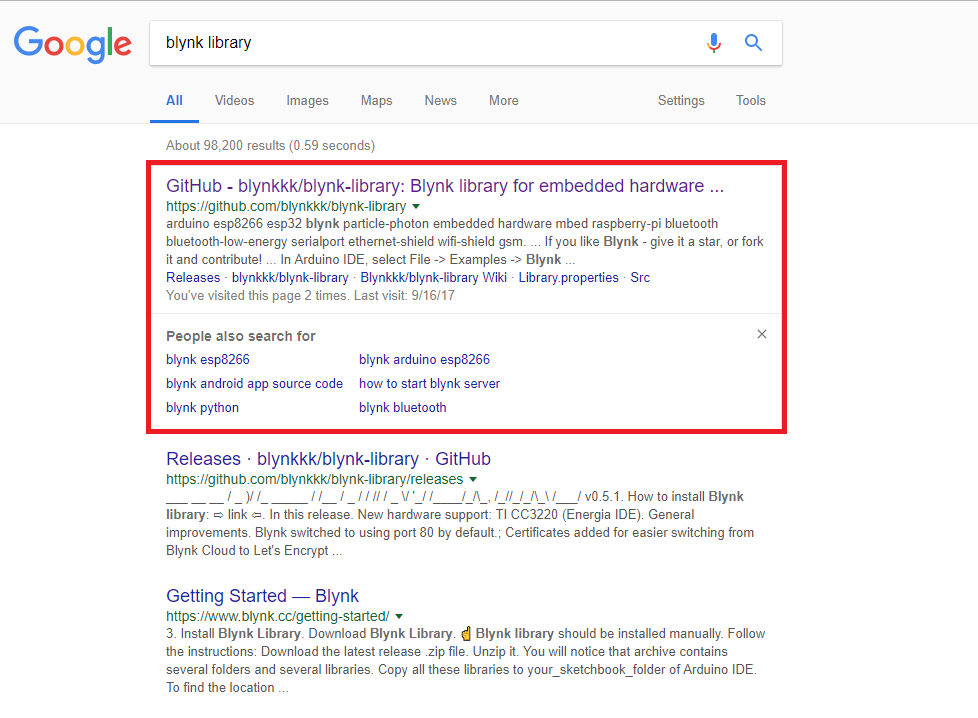Select the News tab
Image resolution: width=978 pixels, height=718 pixels.
(440, 101)
